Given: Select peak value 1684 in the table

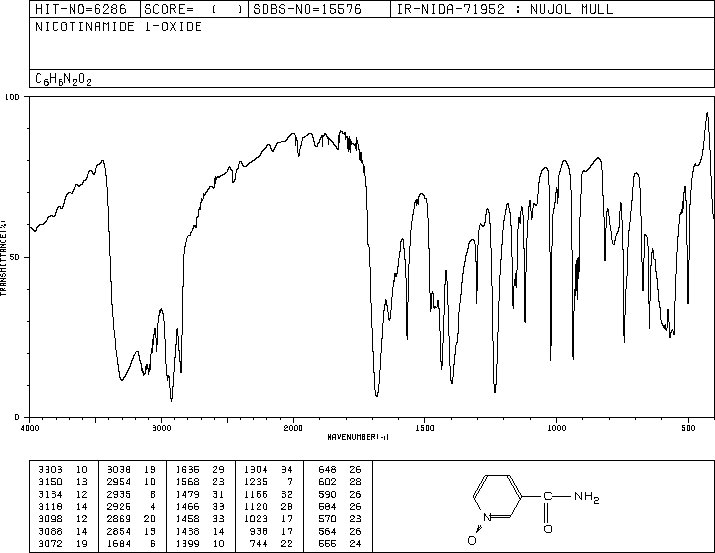Looking at the screenshot, I should coord(119,543).
